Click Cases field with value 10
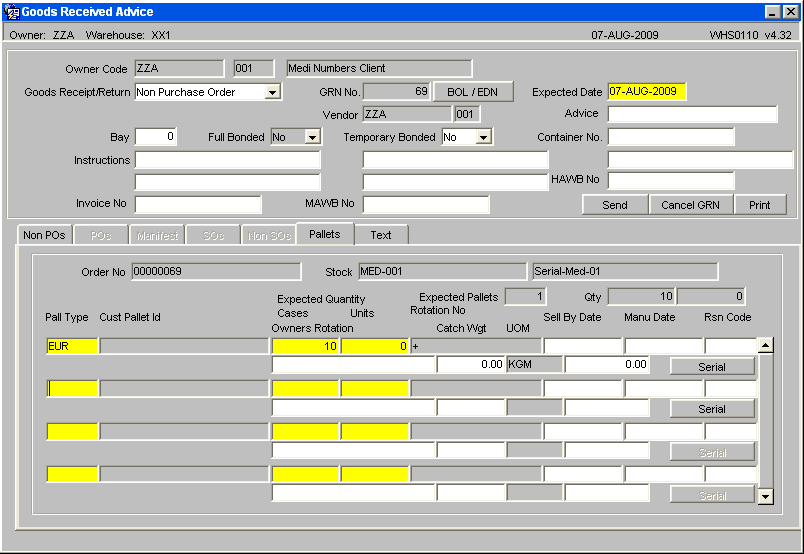804x554 pixels. (306, 346)
